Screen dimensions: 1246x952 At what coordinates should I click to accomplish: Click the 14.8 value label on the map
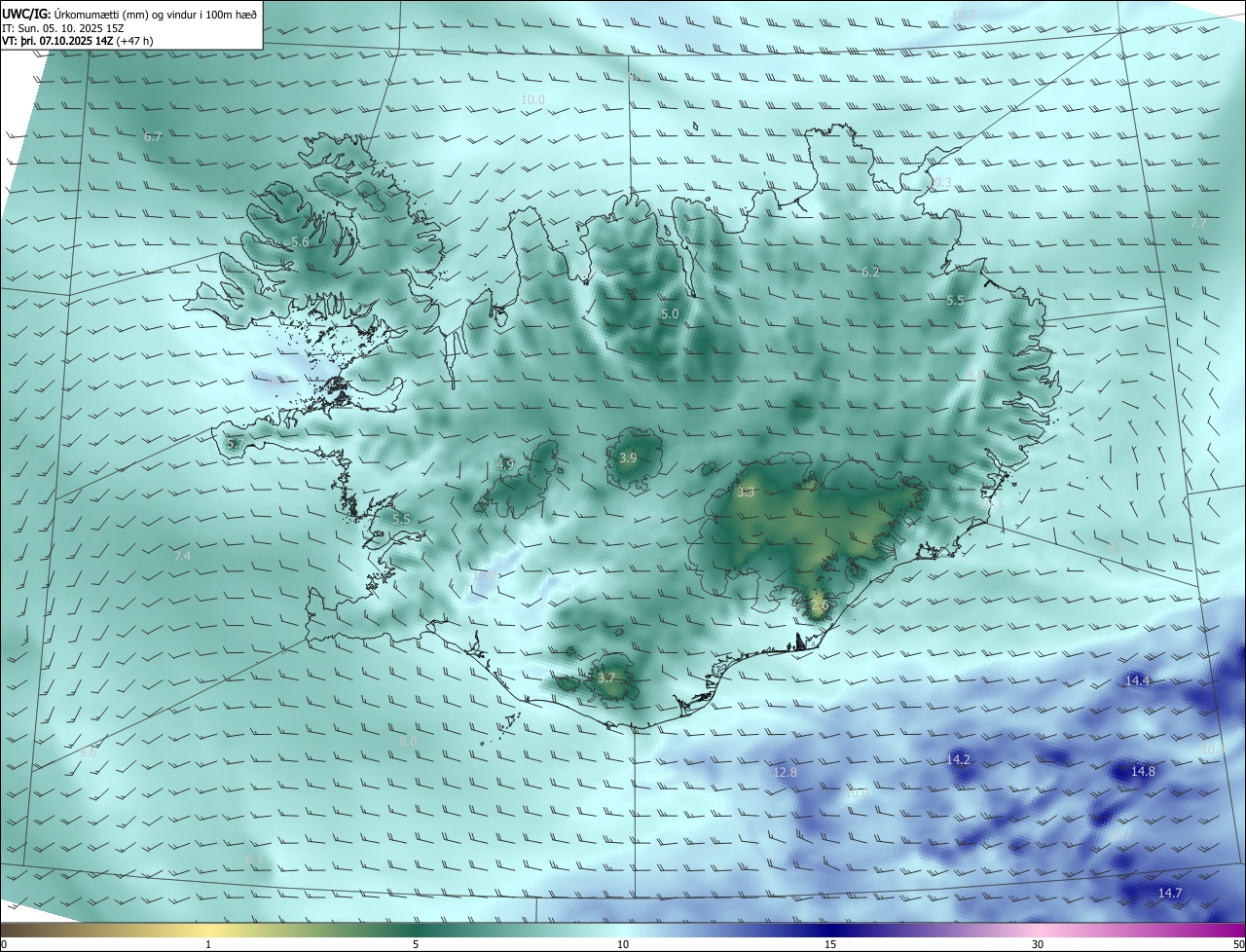(1143, 771)
